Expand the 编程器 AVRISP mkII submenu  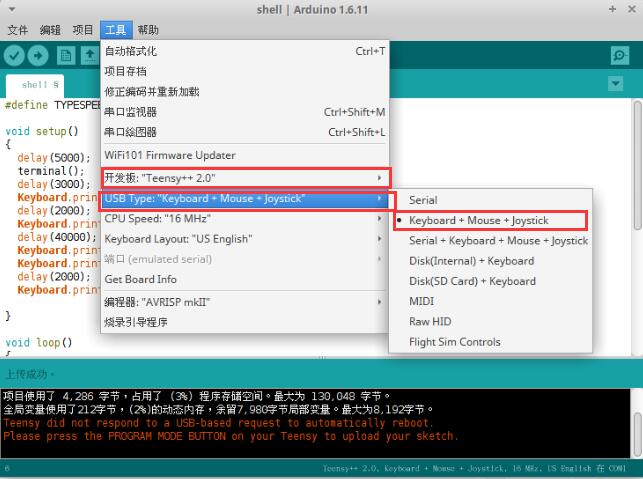pyautogui.click(x=245, y=302)
